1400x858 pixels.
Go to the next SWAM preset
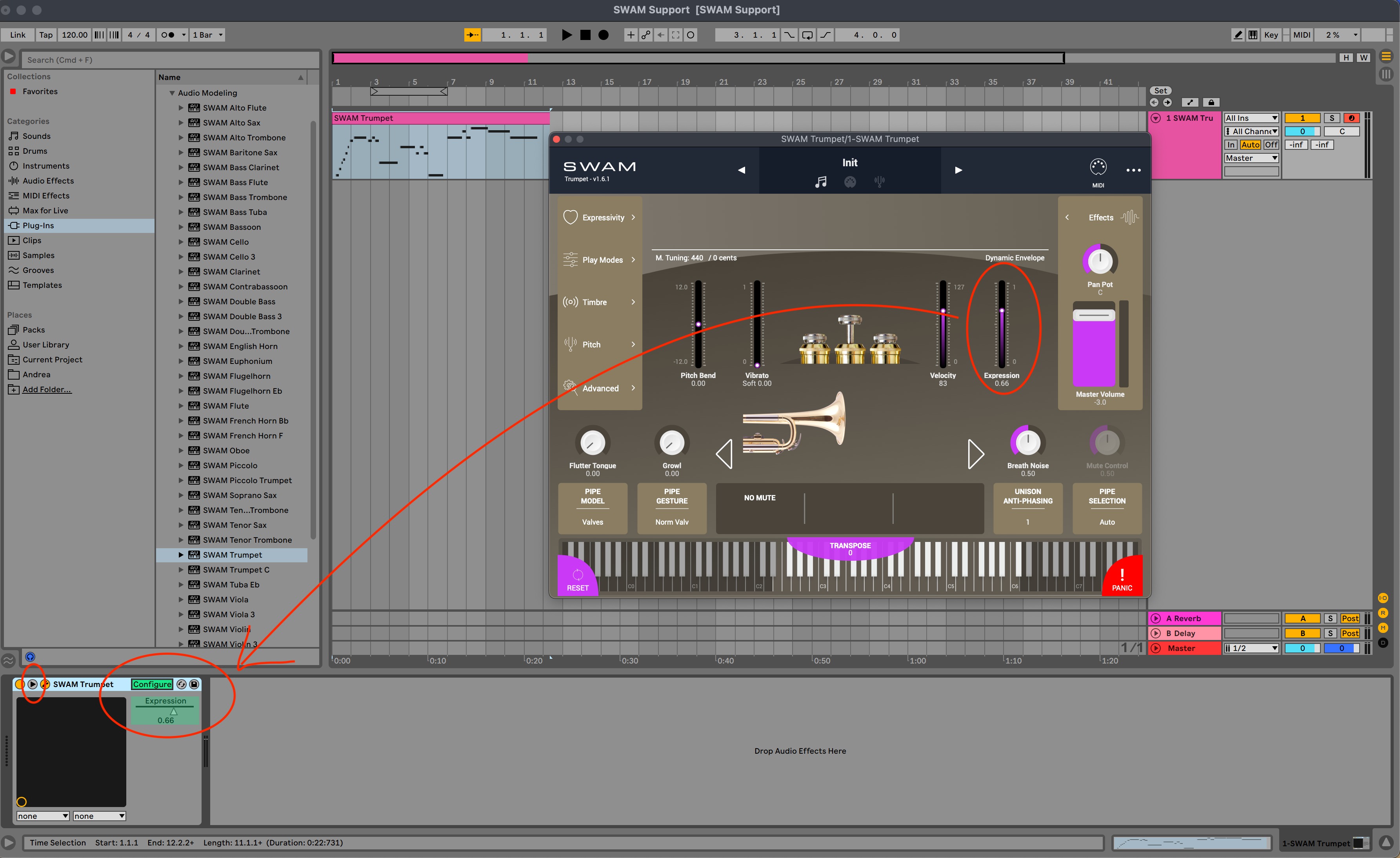coord(958,170)
